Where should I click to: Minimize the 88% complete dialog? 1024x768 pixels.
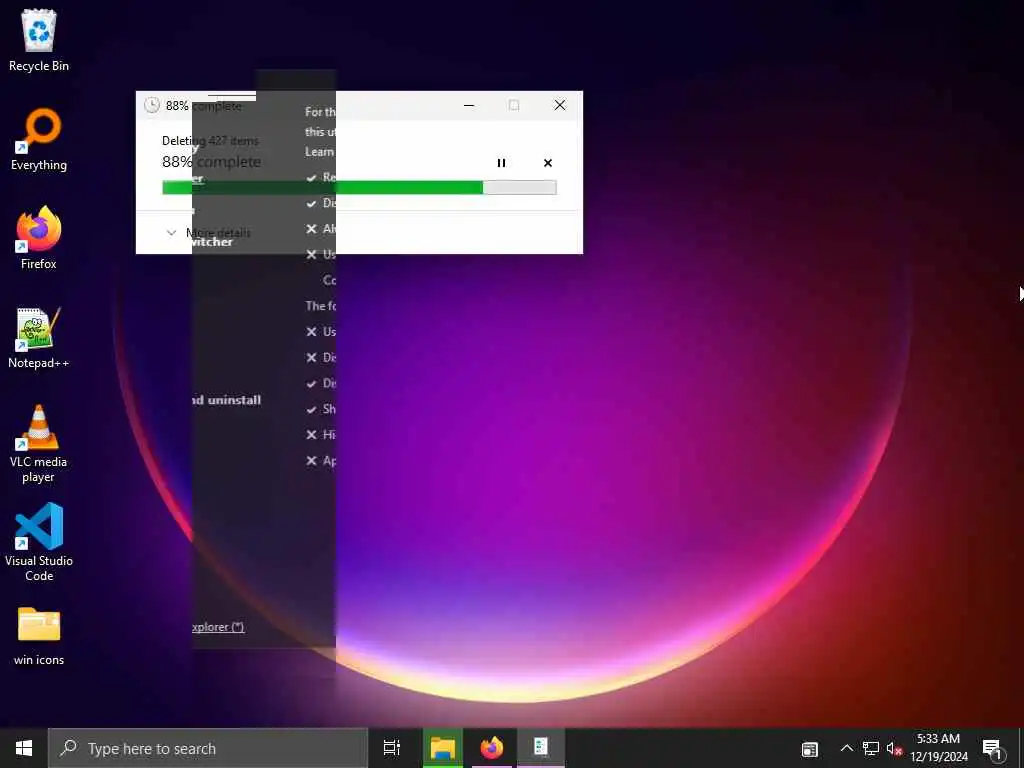coord(469,105)
